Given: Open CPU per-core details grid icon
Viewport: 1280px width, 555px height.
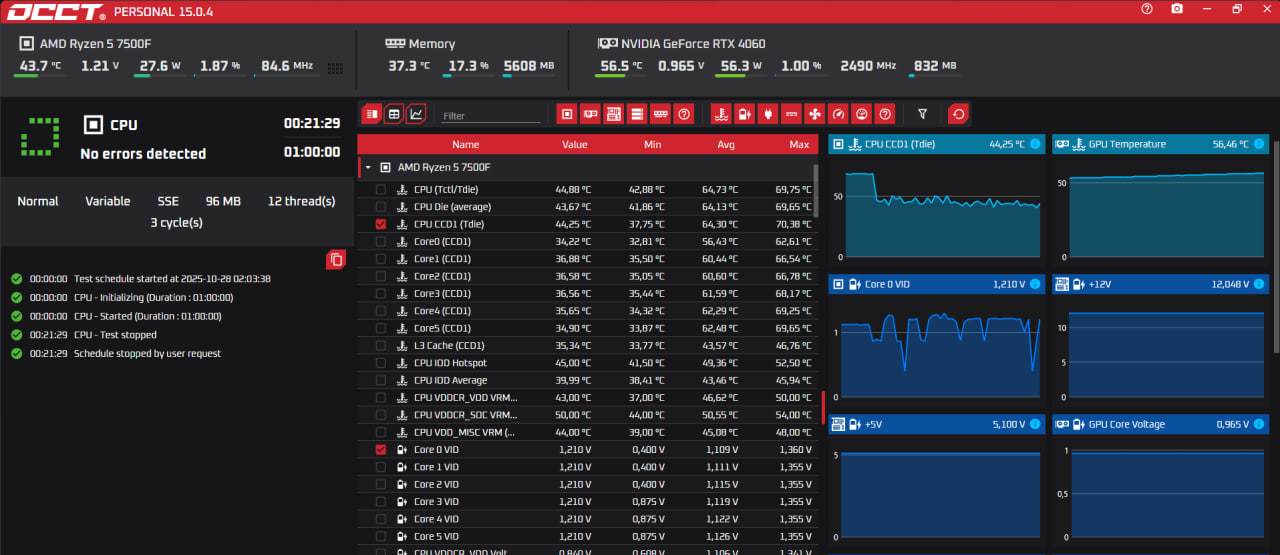Looking at the screenshot, I should click(x=335, y=69).
